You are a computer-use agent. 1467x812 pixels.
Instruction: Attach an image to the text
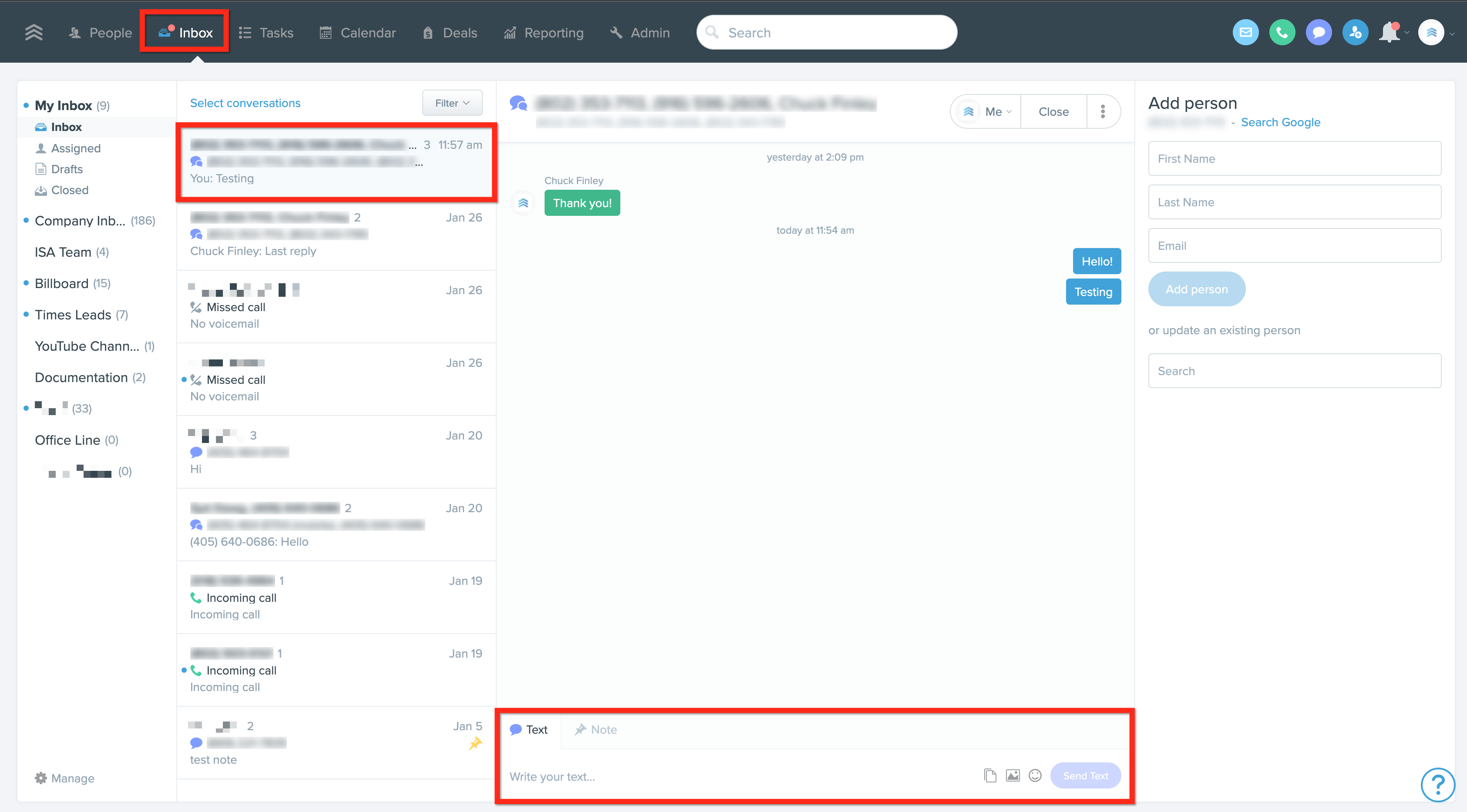[1013, 775]
